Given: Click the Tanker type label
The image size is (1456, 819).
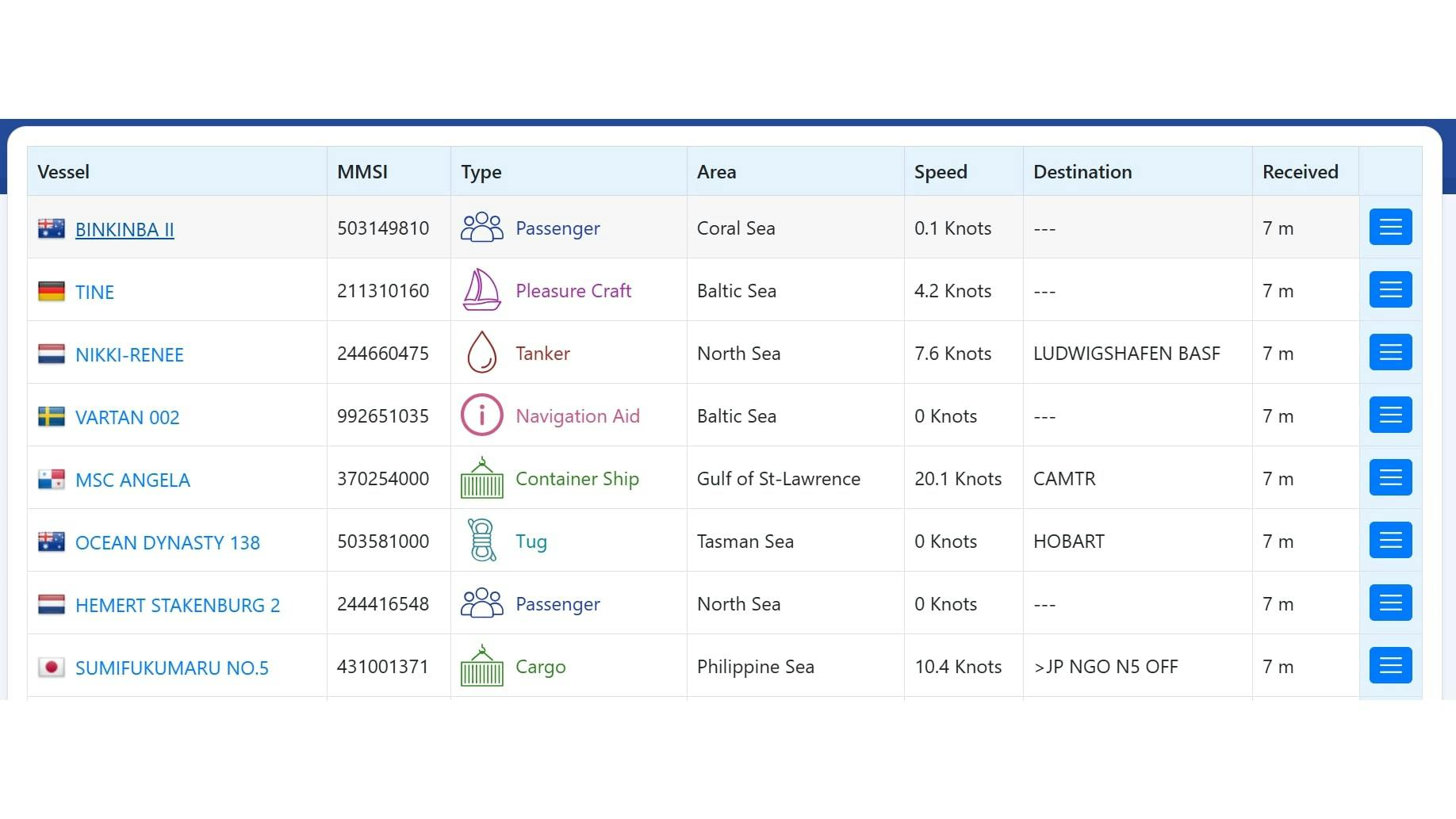Looking at the screenshot, I should pos(542,354).
